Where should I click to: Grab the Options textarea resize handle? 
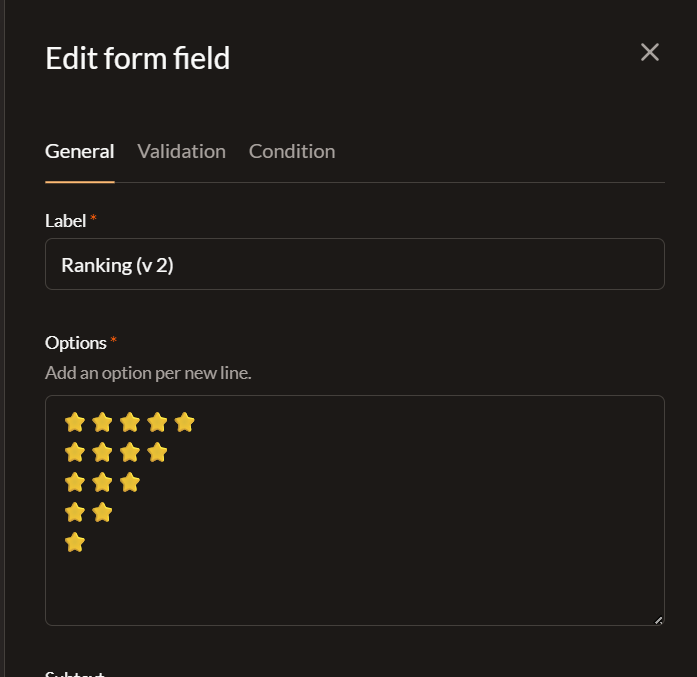point(658,620)
